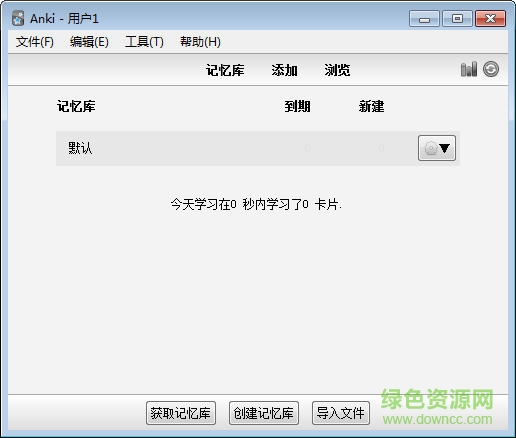This screenshot has width=516, height=438.
Task: Click the 导入文件 button
Action: coord(341,413)
